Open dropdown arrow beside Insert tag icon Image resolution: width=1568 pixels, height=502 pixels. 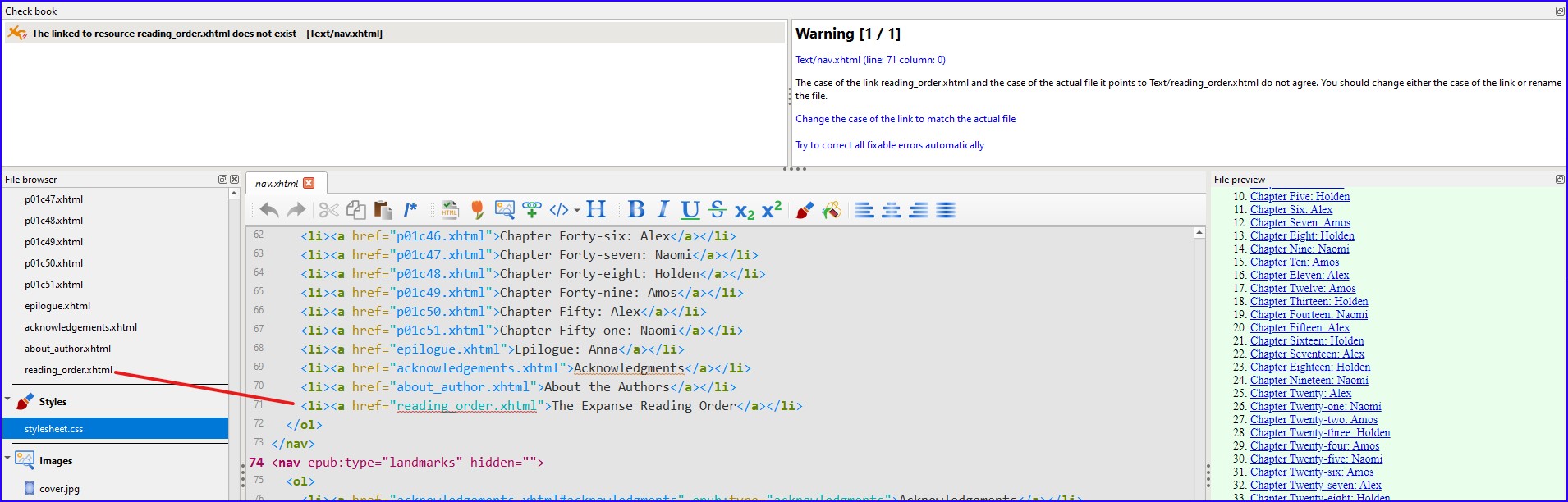click(x=577, y=210)
